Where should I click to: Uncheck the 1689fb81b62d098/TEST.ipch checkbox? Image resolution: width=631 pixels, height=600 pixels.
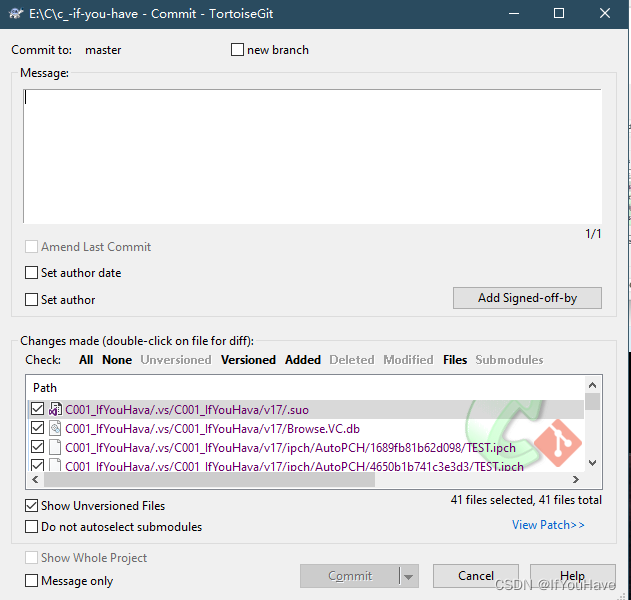coord(37,447)
